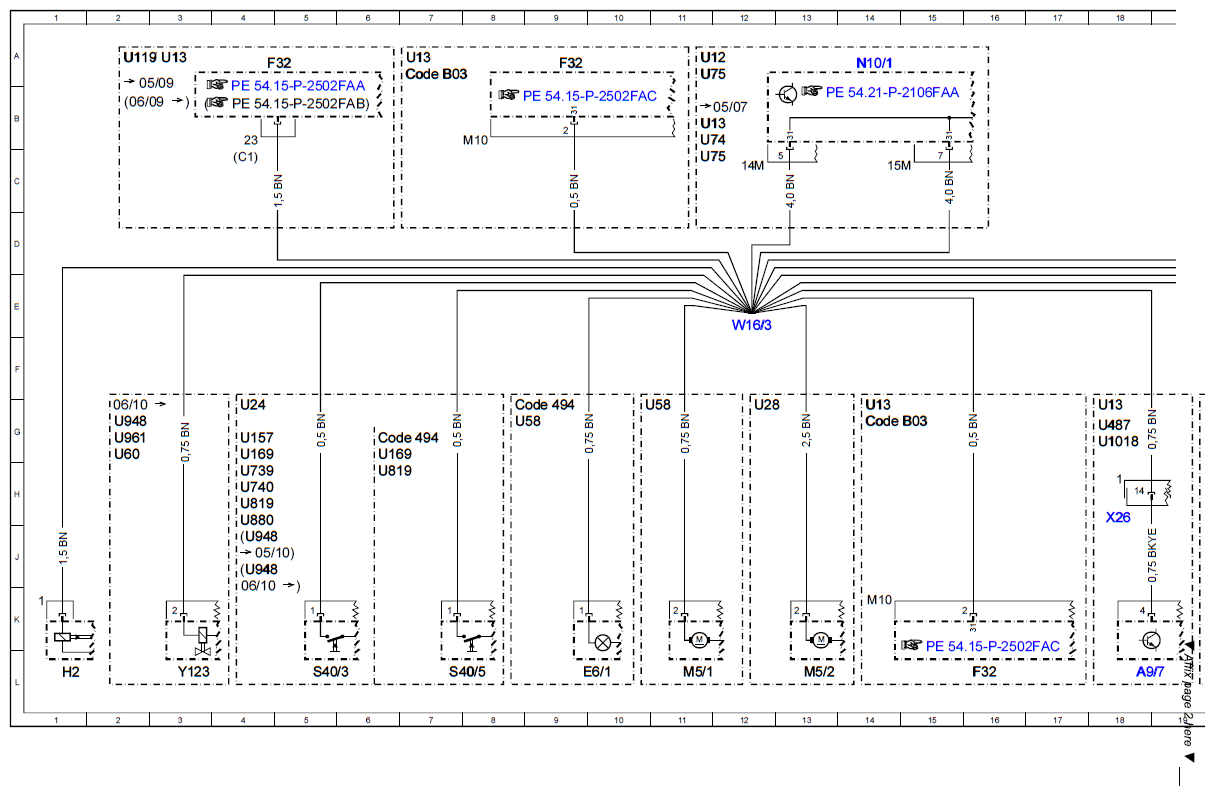Click the U119 U13 heading text
This screenshot has height=795, width=1214.
tap(155, 58)
